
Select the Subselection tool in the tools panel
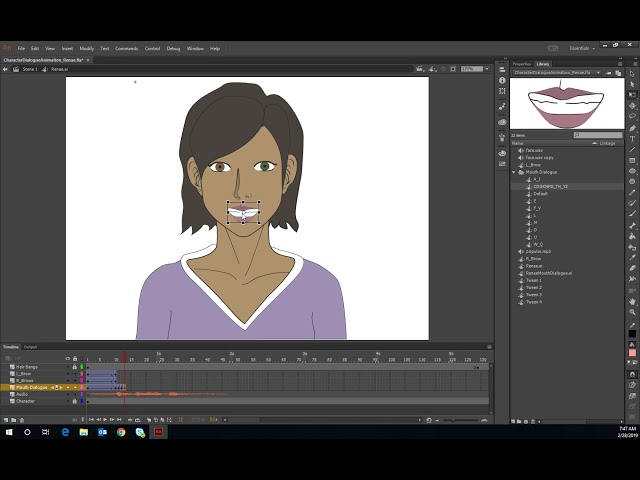pyautogui.click(x=632, y=84)
